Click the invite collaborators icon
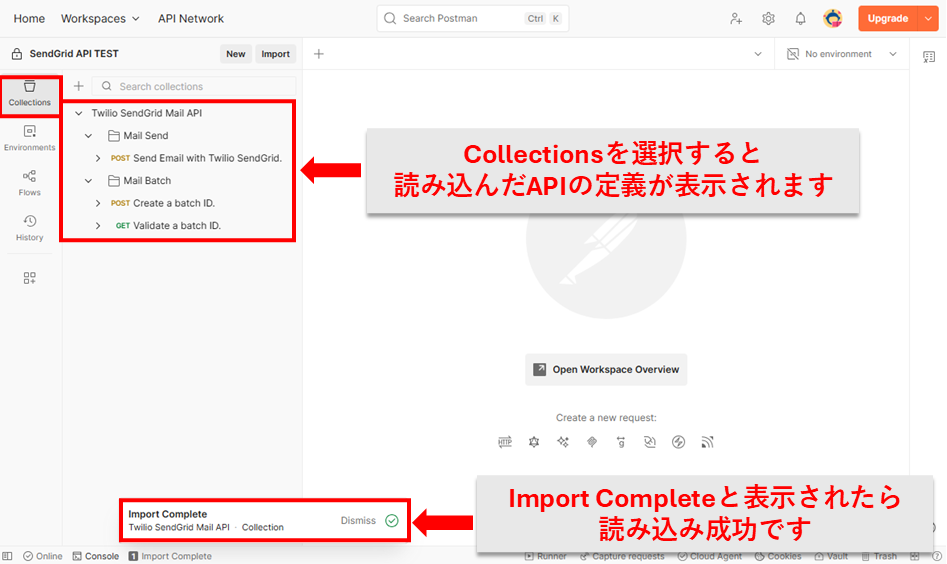This screenshot has height=564, width=947. pyautogui.click(x=736, y=18)
